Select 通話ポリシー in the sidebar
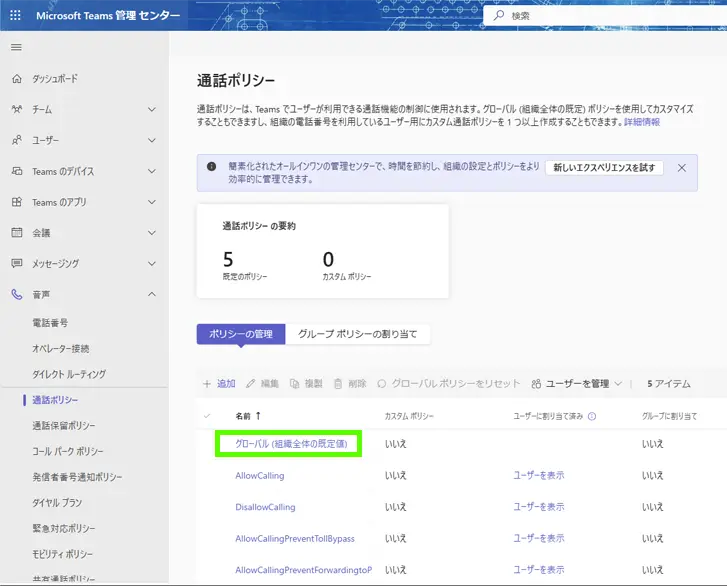Viewport: 727px width, 586px height. tap(55, 400)
